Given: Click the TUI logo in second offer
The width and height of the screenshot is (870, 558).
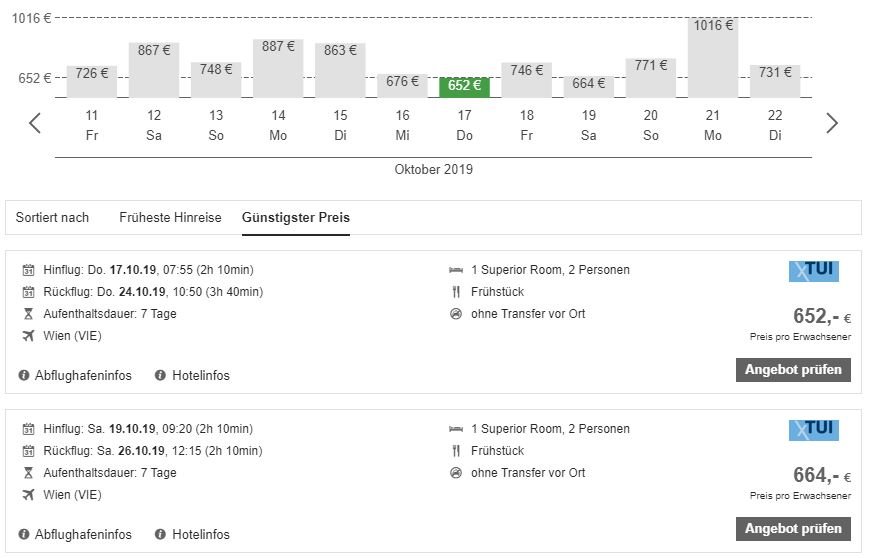Looking at the screenshot, I should 813,430.
